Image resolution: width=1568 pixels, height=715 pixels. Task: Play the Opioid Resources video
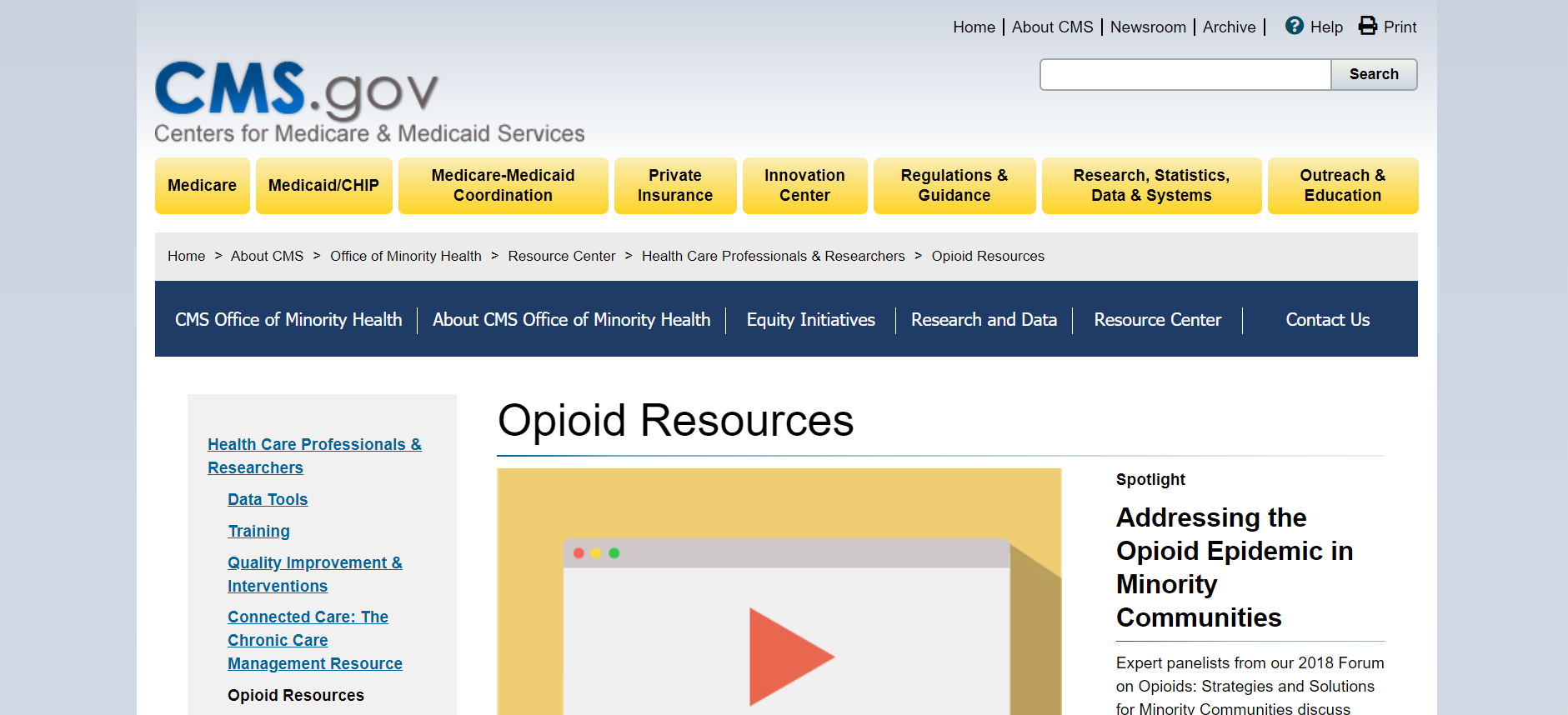click(790, 656)
